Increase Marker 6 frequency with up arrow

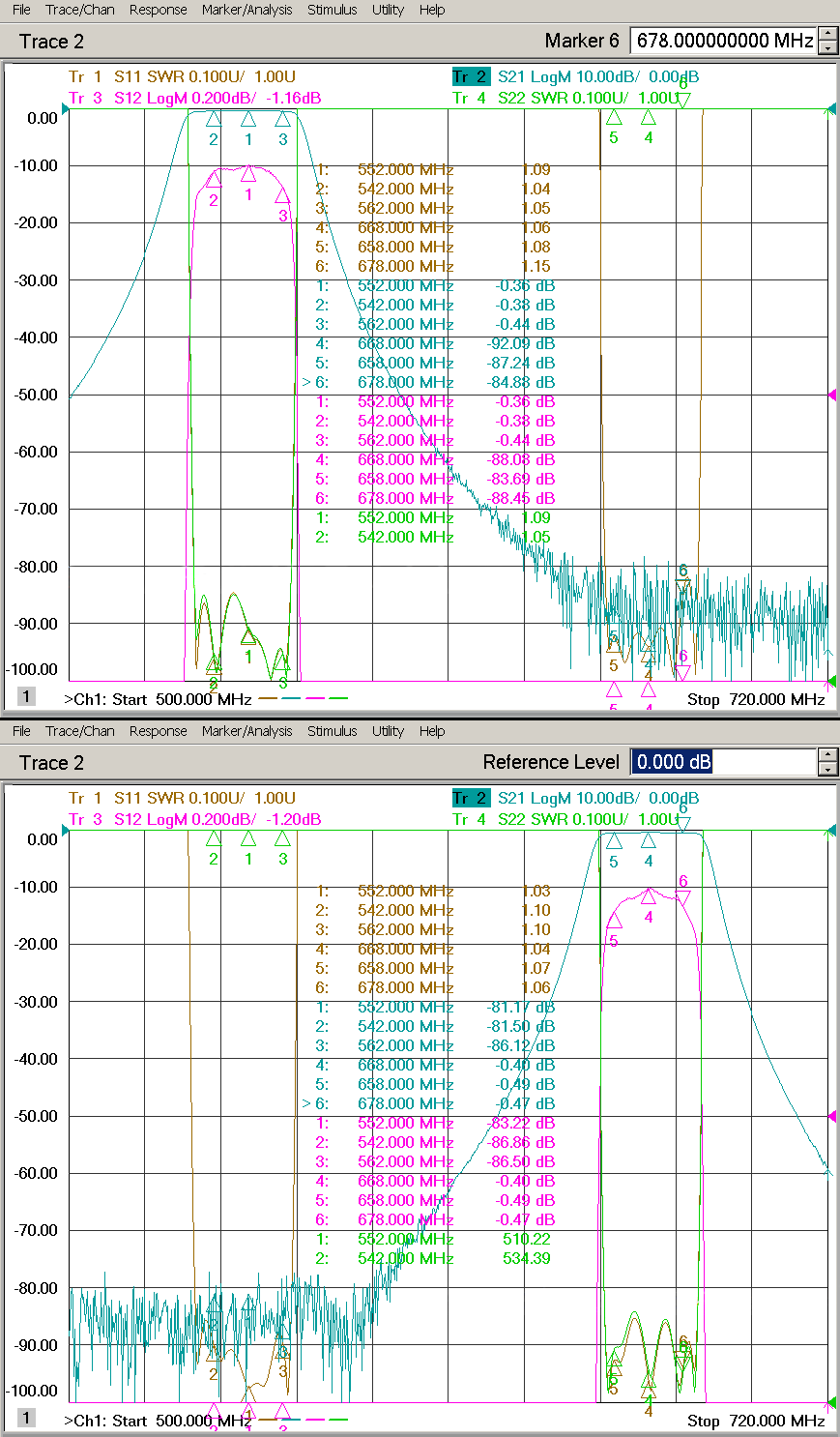tap(827, 35)
